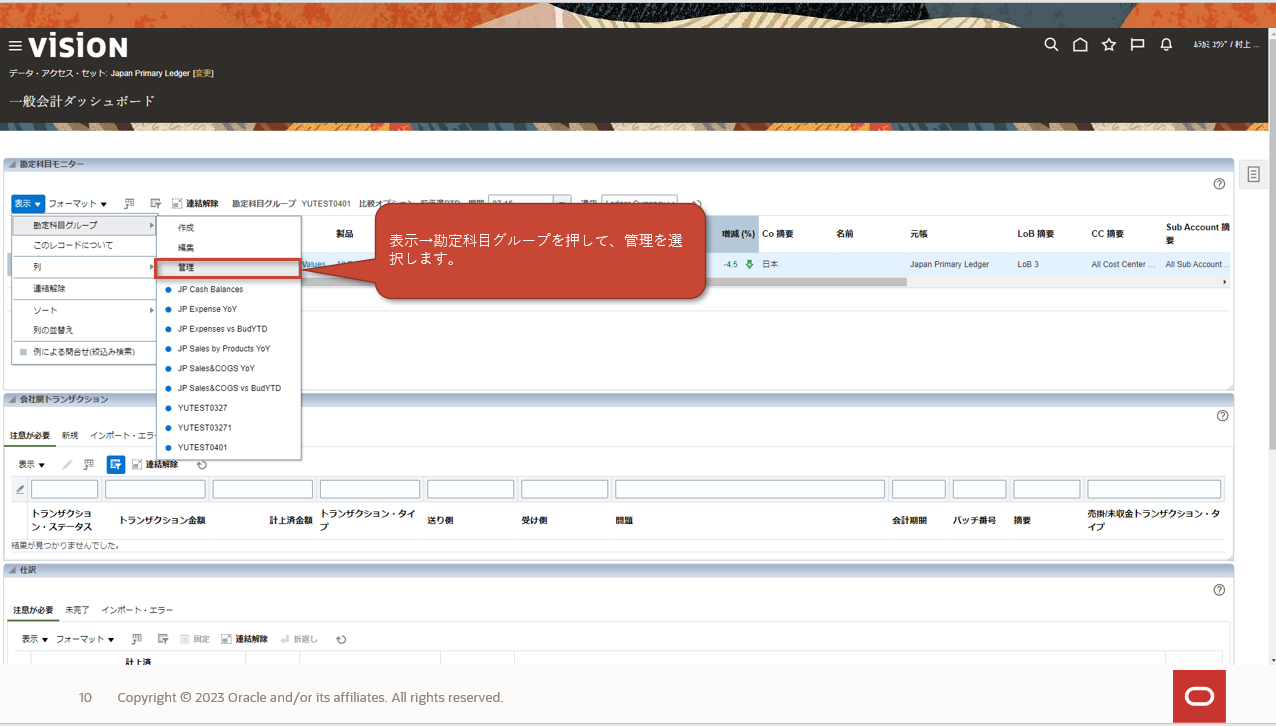Click the freeze icon in 会社間トランザクション toolbar
Viewport: 1276px width, 726px height.
(x=89, y=464)
